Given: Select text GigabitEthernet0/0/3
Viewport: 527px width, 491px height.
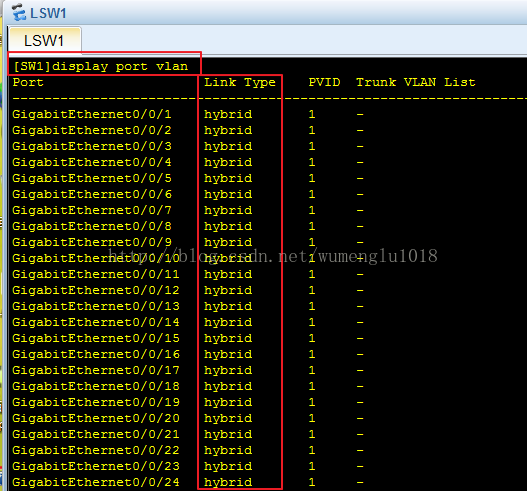Looking at the screenshot, I should (x=92, y=146).
